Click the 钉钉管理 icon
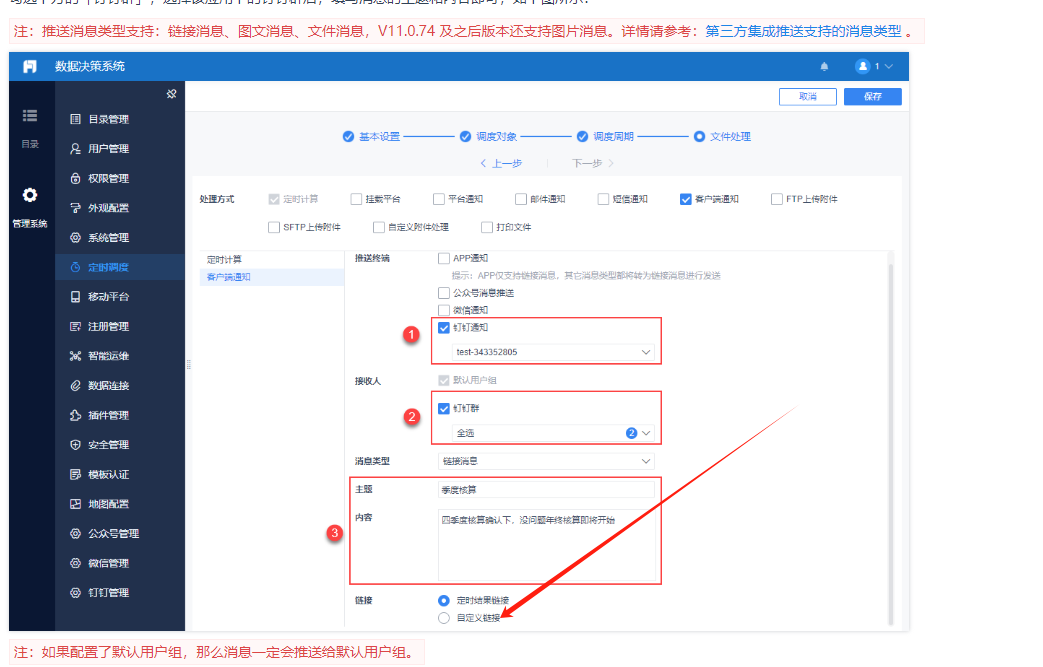 75,593
